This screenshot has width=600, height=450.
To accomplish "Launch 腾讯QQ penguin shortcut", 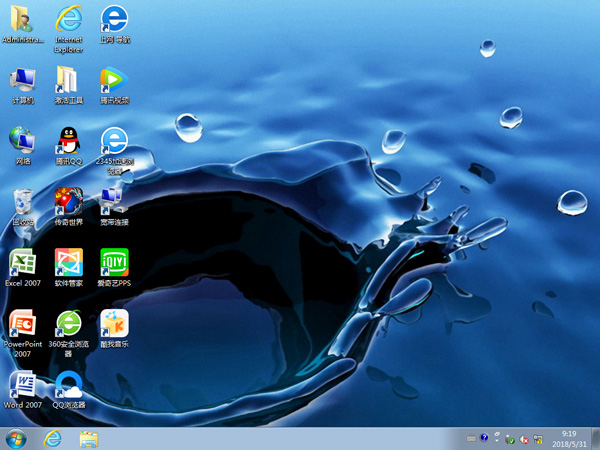I will click(68, 140).
